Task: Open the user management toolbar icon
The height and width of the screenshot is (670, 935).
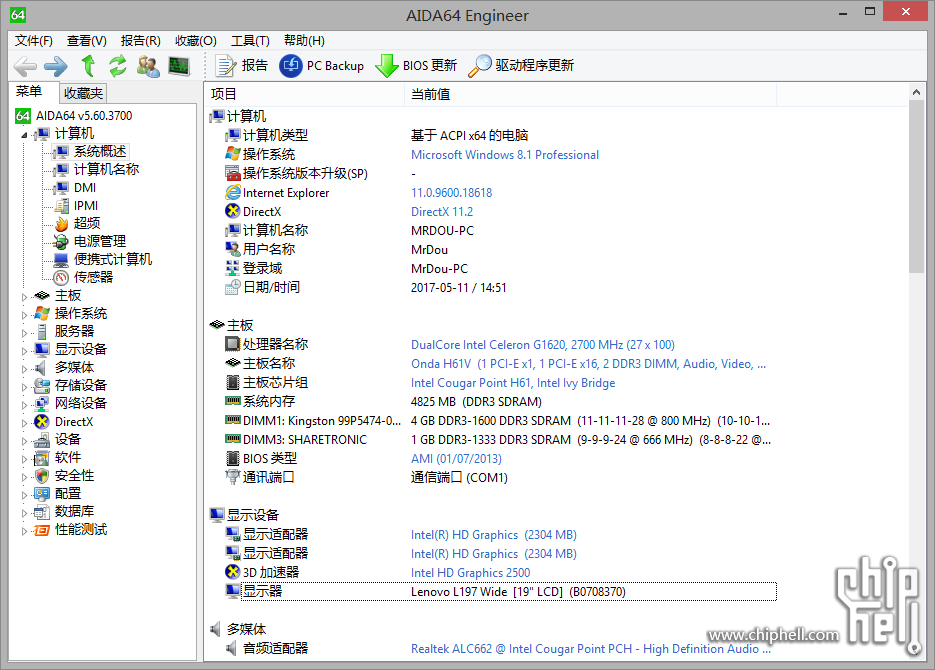Action: (148, 66)
